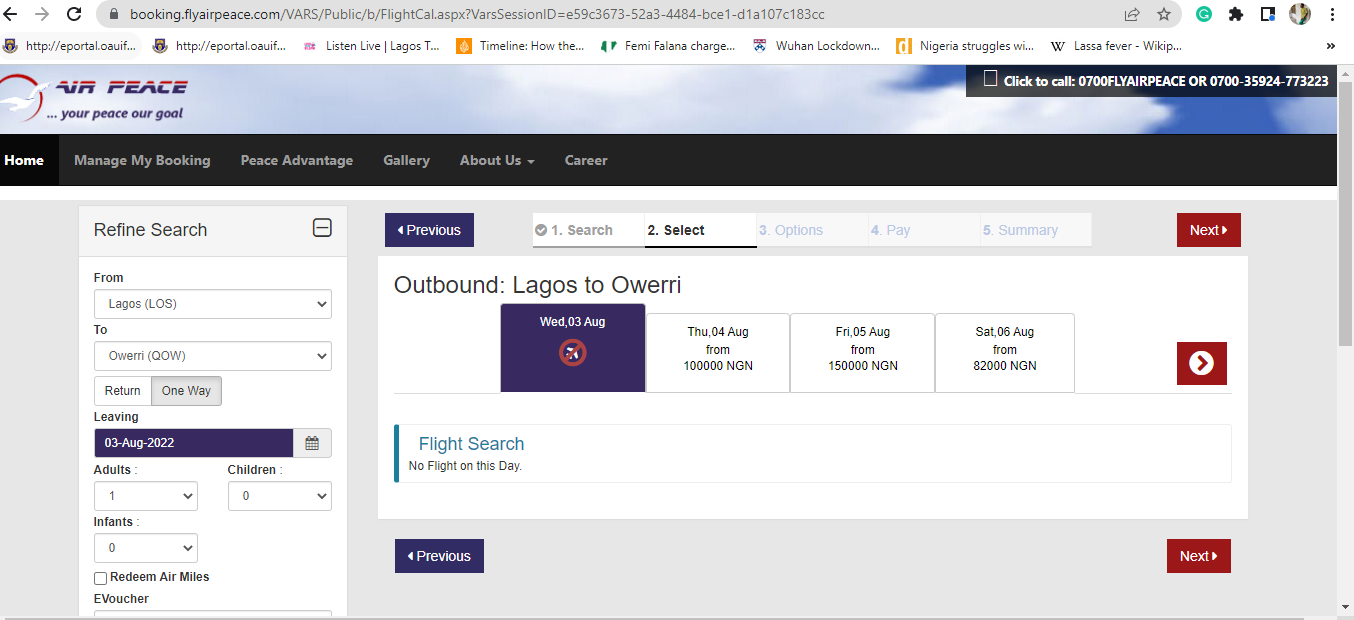The image size is (1354, 620).
Task: Open the Lassa fever Wikipedia bookmark
Action: (x=1116, y=46)
